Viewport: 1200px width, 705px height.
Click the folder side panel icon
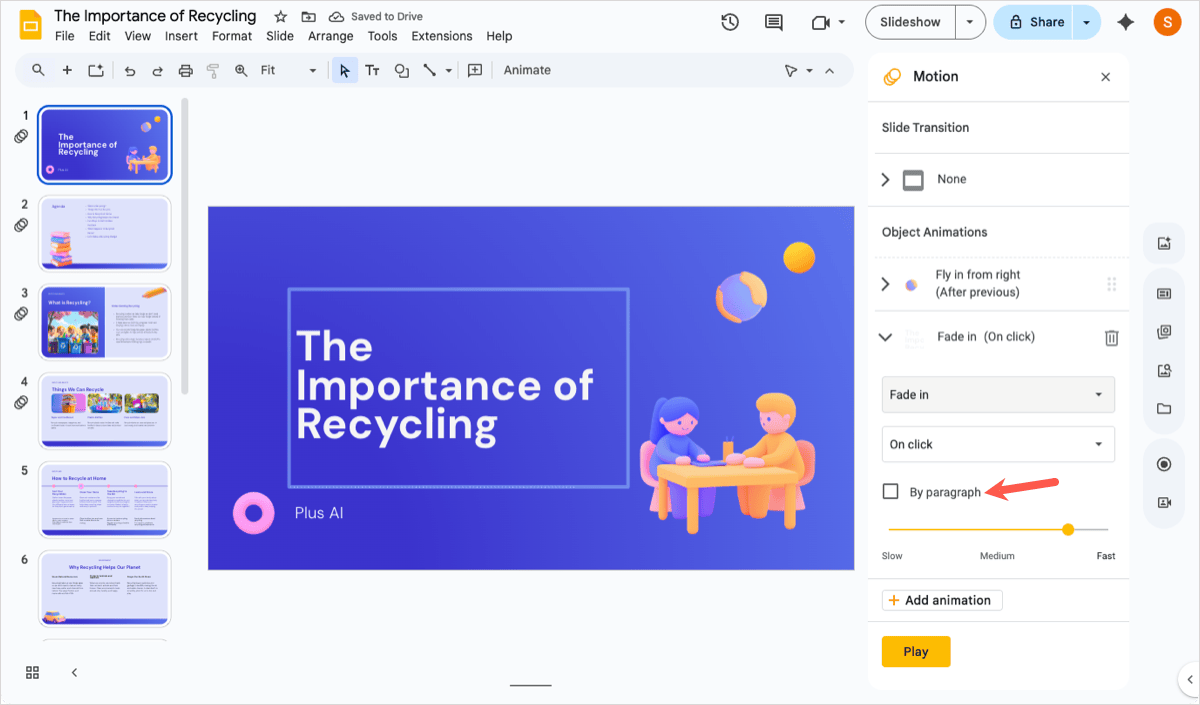point(1164,408)
